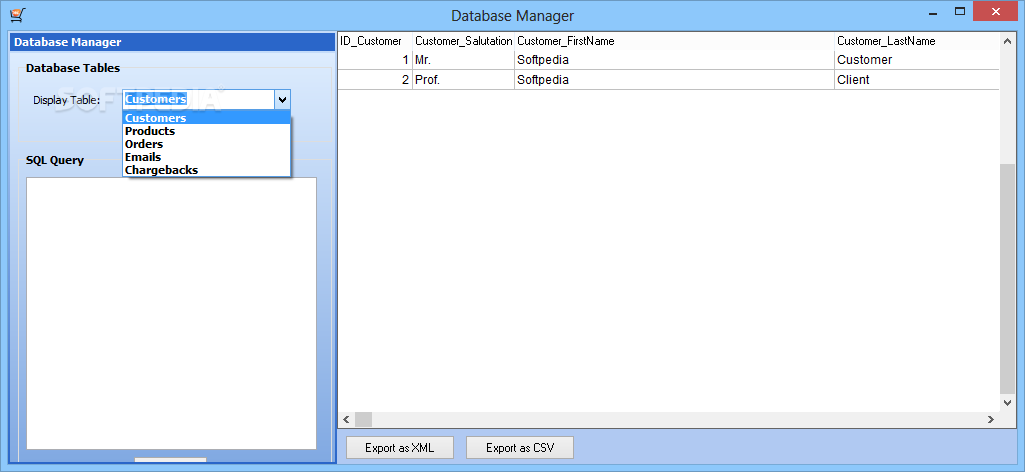The image size is (1025, 472).
Task: Click the horizontal scrollbar thumb
Action: [x=363, y=420]
